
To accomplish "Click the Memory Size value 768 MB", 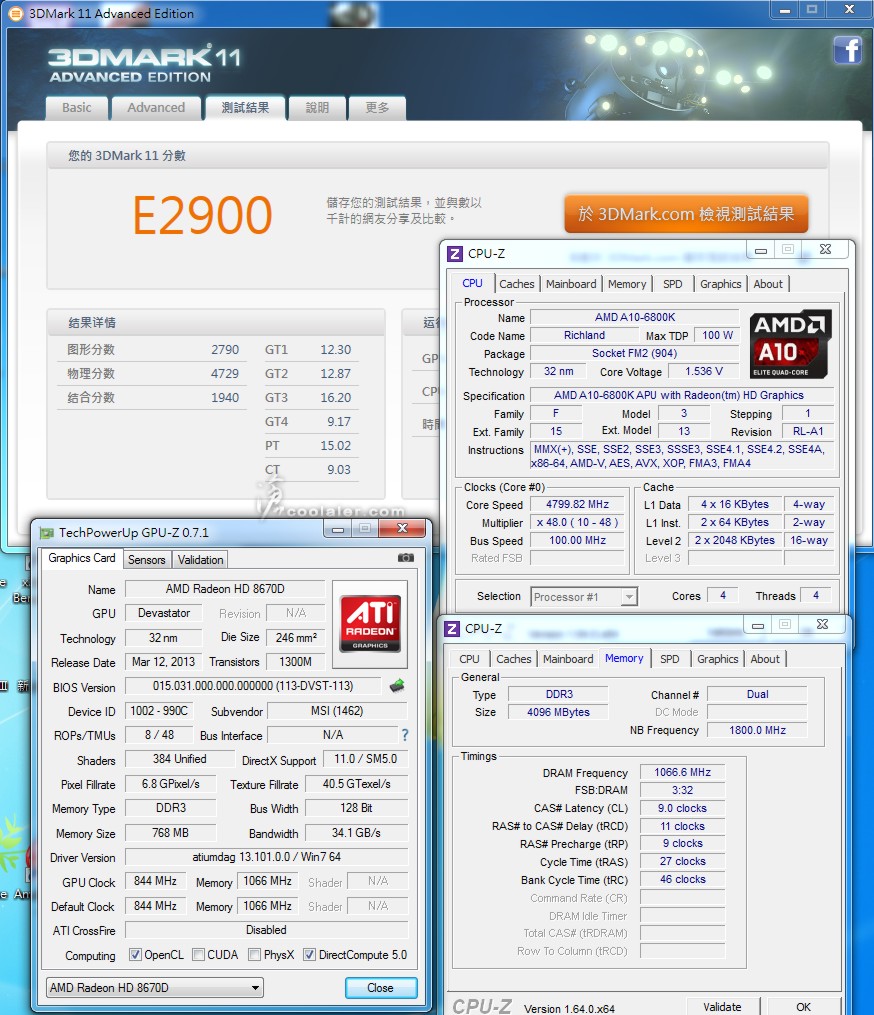I will [170, 832].
